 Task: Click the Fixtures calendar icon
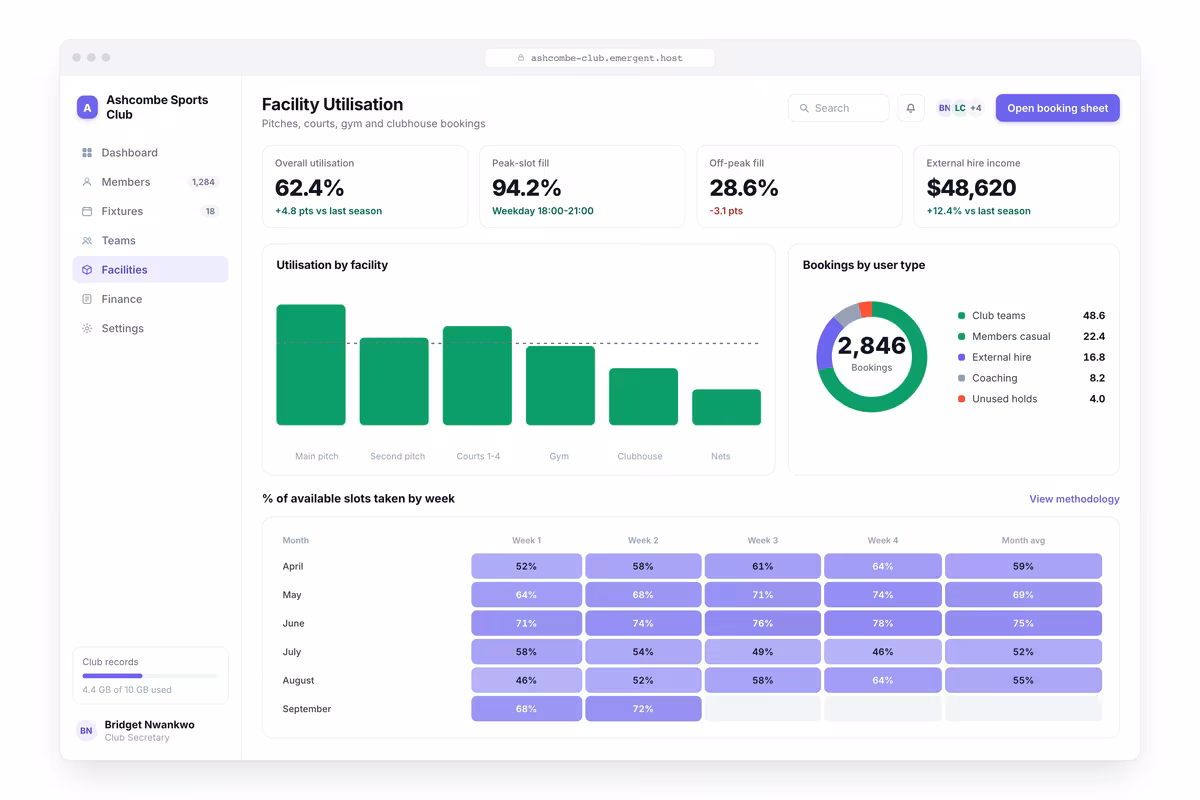[x=87, y=211]
